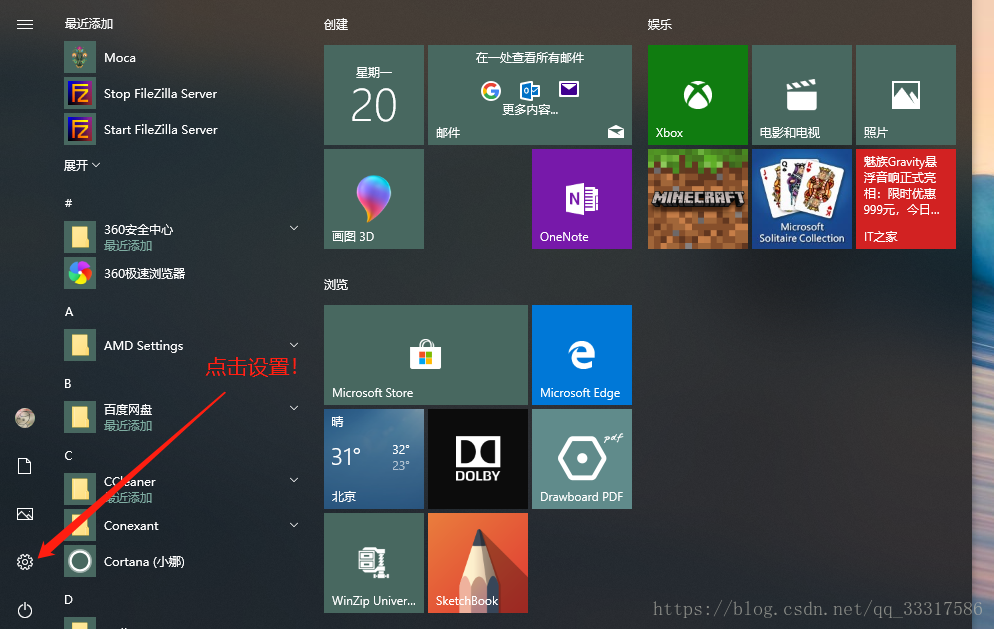Viewport: 994px width, 629px height.
Task: Open the Dolby tile
Action: (x=478, y=459)
